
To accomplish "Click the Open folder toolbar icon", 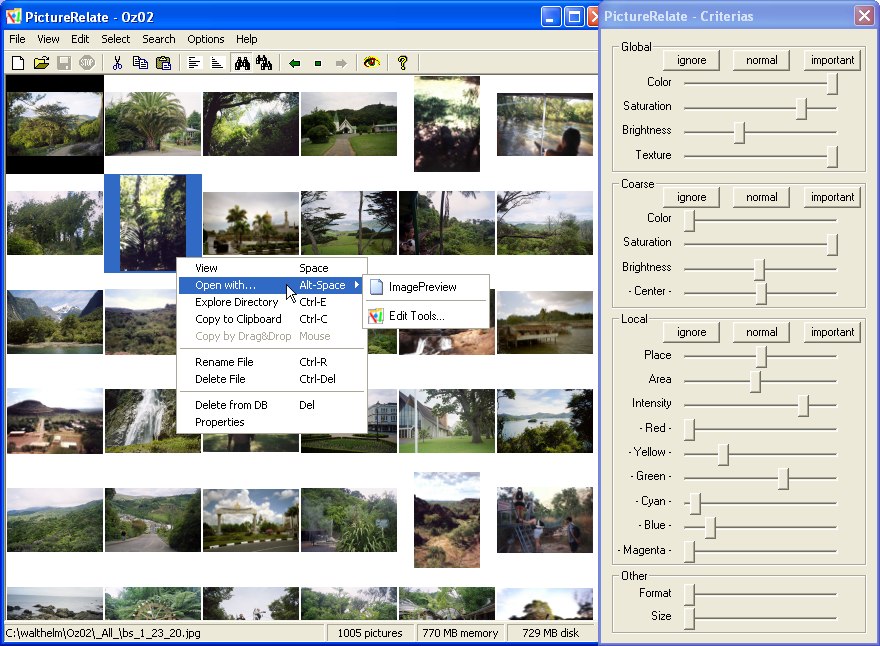I will [x=41, y=63].
